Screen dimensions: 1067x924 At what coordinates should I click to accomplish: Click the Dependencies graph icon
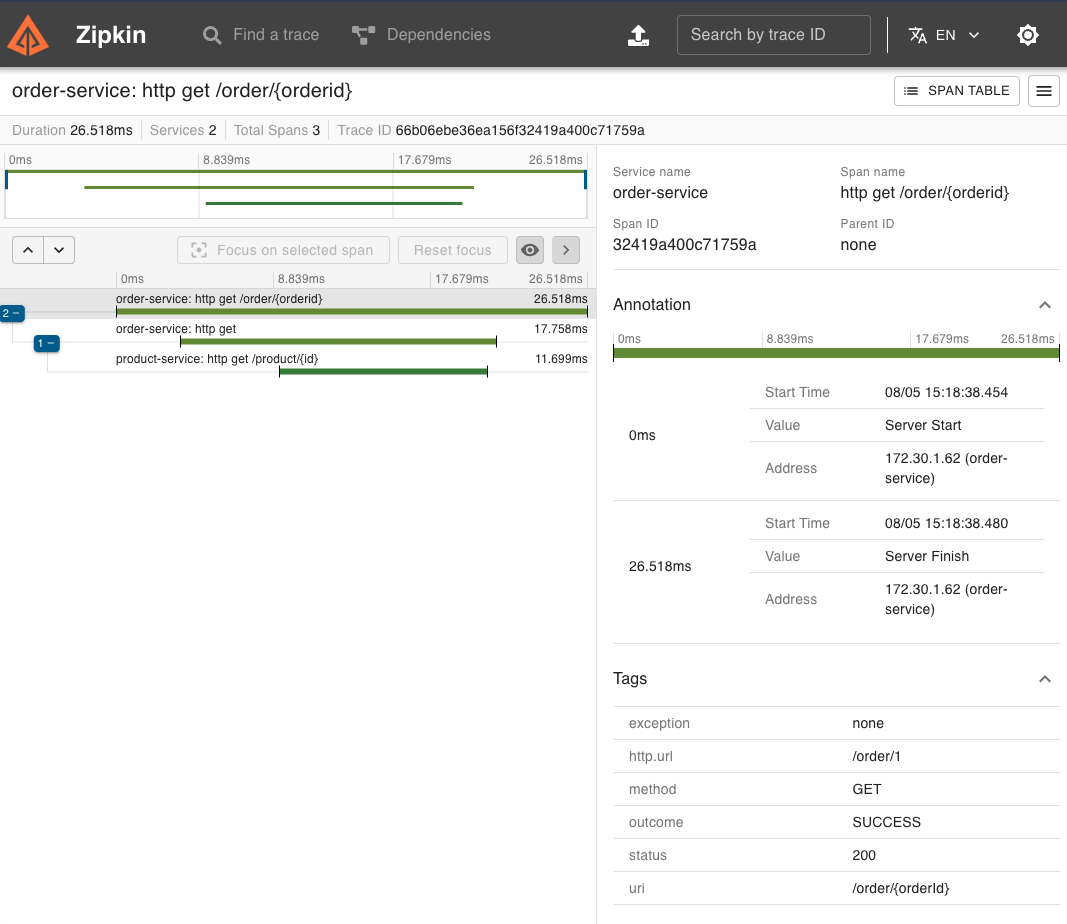coord(363,35)
